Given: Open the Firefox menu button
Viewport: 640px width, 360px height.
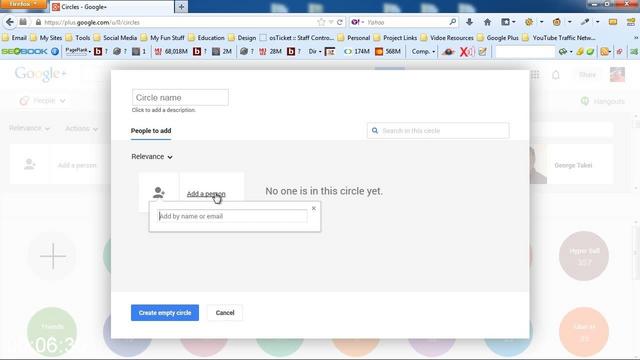Looking at the screenshot, I should (23, 4).
